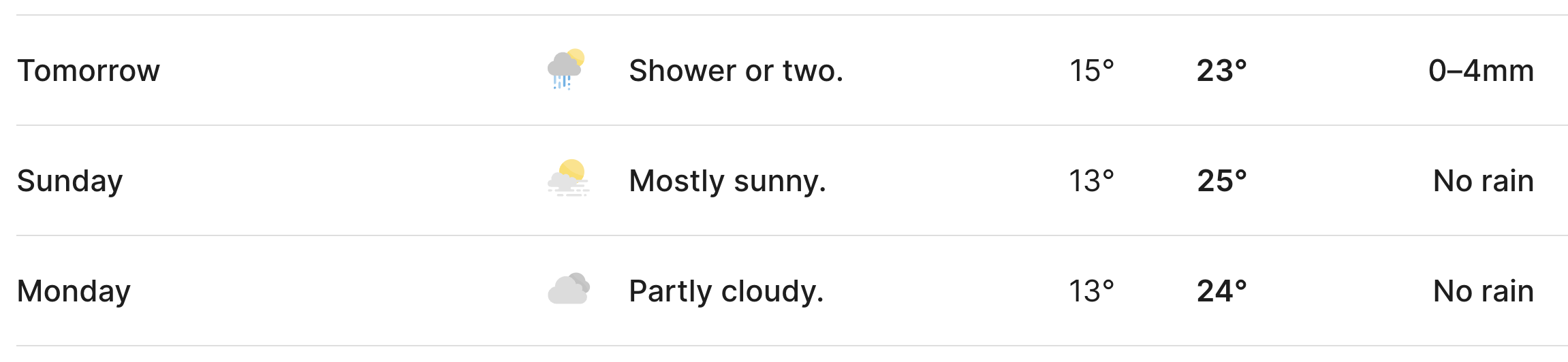The height and width of the screenshot is (362, 1568).
Task: Click Sunday's low temperature of 13°
Action: (1091, 181)
